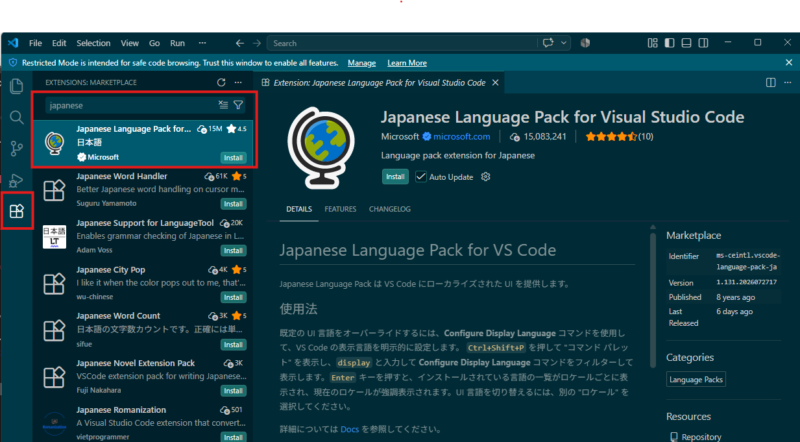Install Japanese Romanization extension
The image size is (800, 442).
pos(233,437)
